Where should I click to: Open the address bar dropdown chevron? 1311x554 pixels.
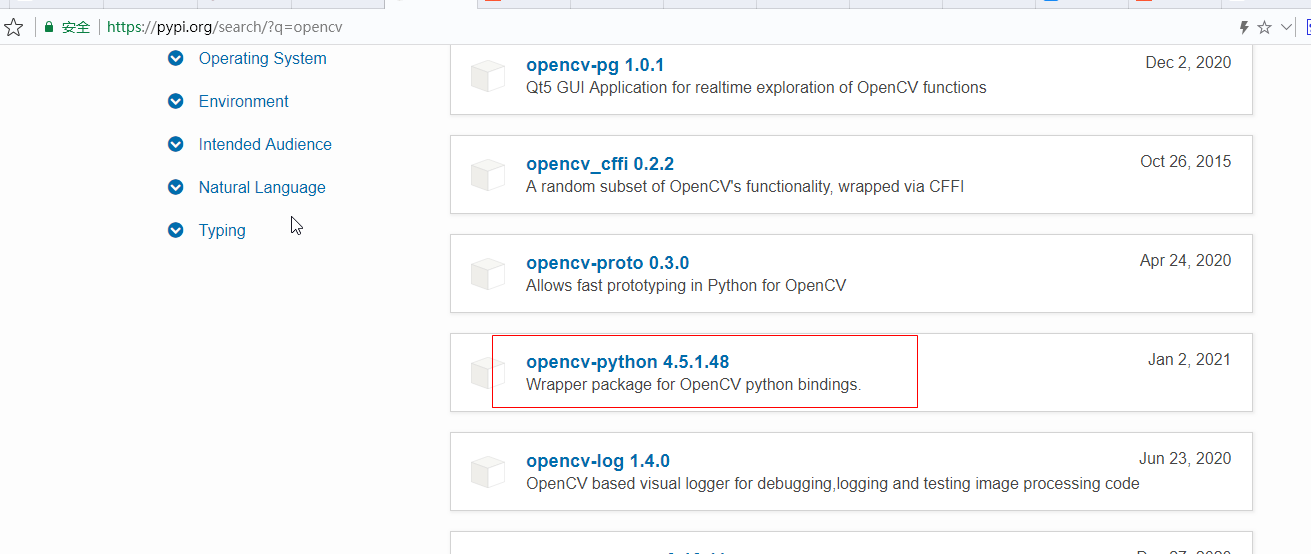click(1286, 27)
